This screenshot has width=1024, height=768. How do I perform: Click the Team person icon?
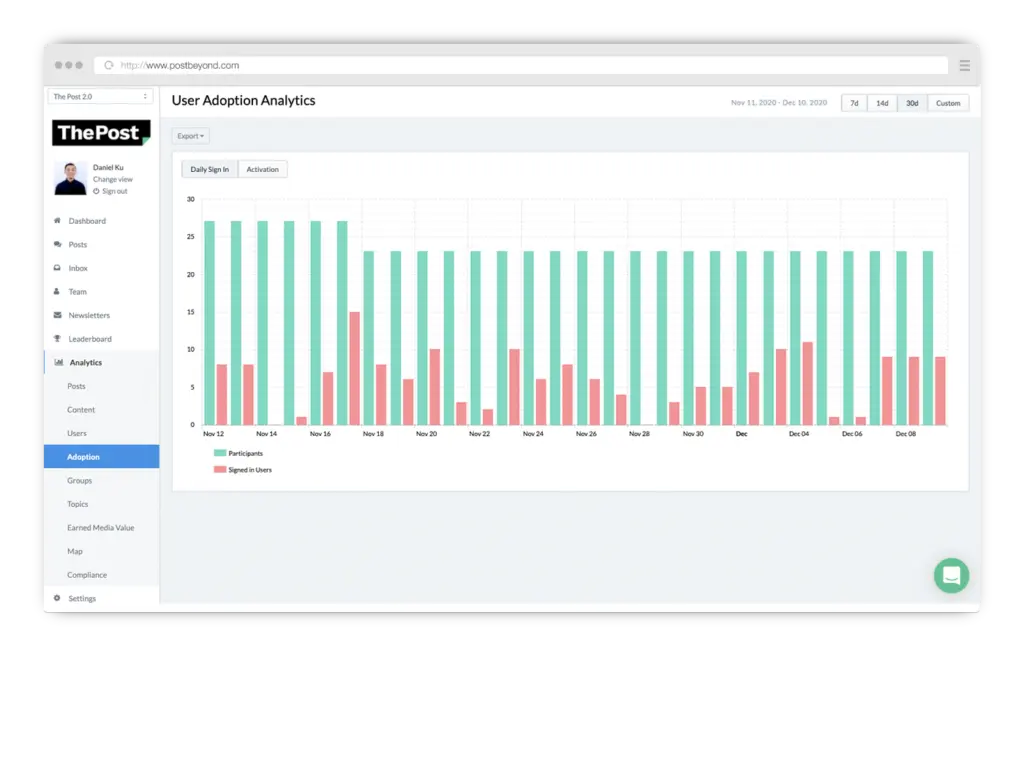click(57, 292)
